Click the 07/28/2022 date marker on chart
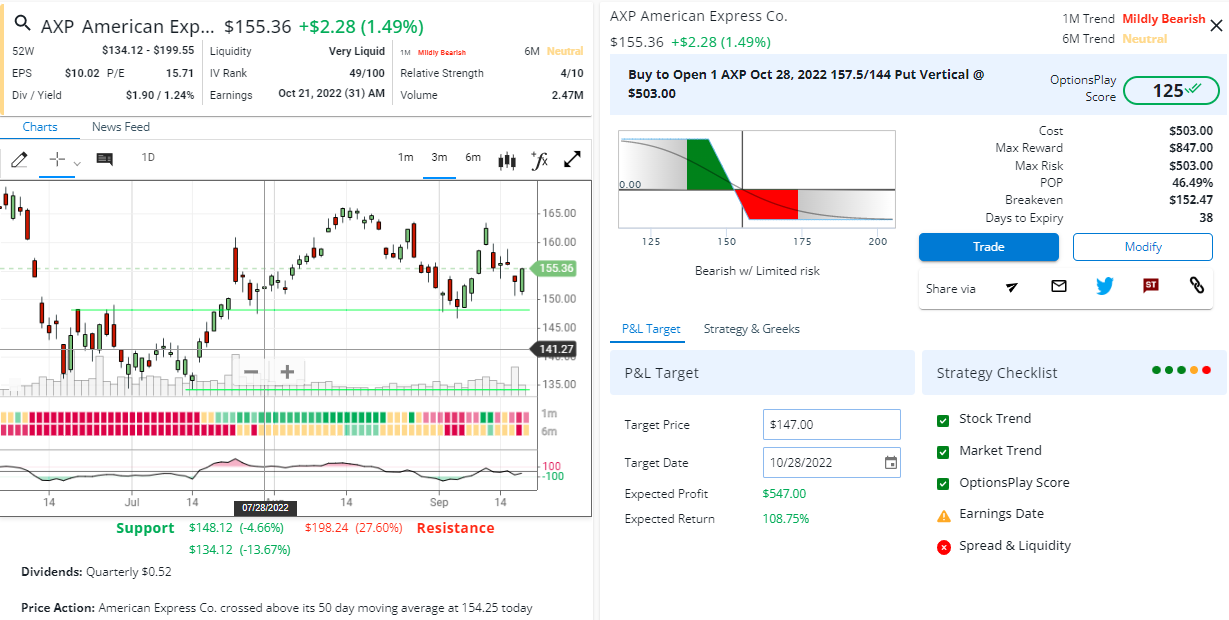1229x620 pixels. (x=264, y=508)
